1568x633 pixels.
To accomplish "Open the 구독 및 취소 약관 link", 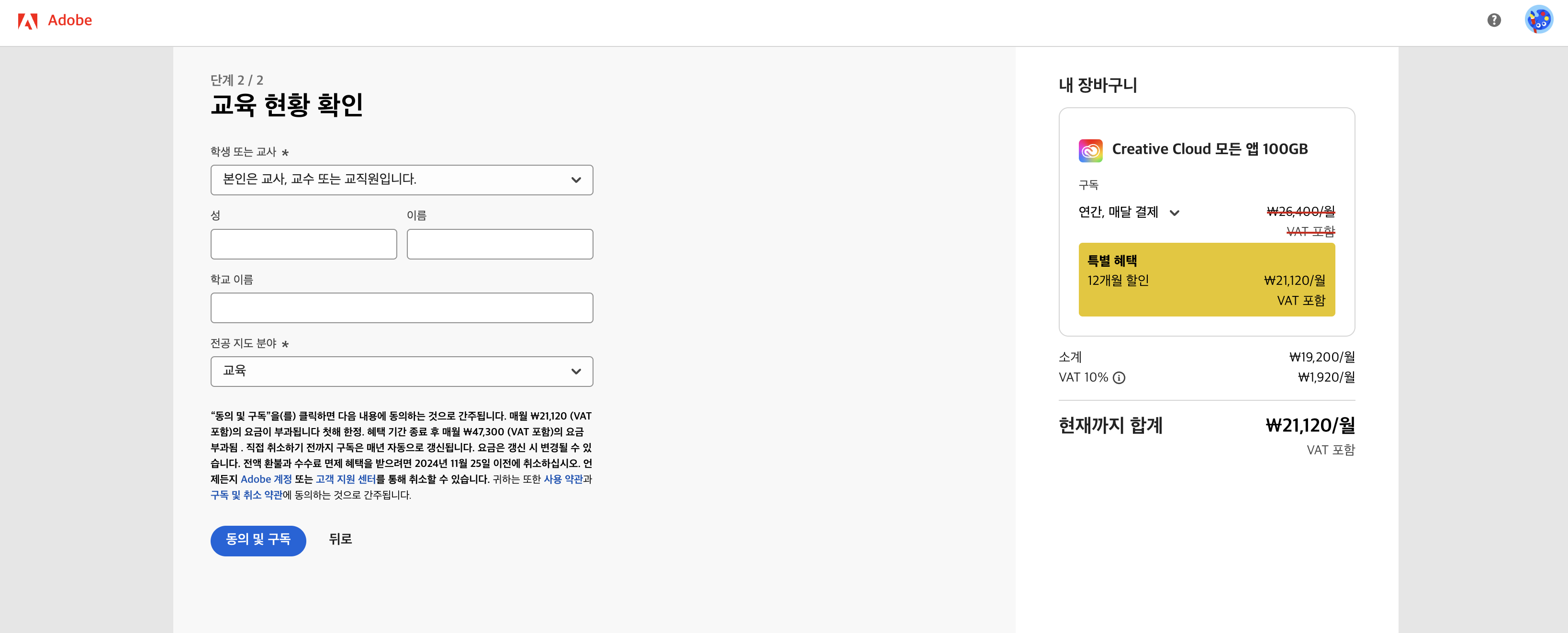I will click(246, 496).
